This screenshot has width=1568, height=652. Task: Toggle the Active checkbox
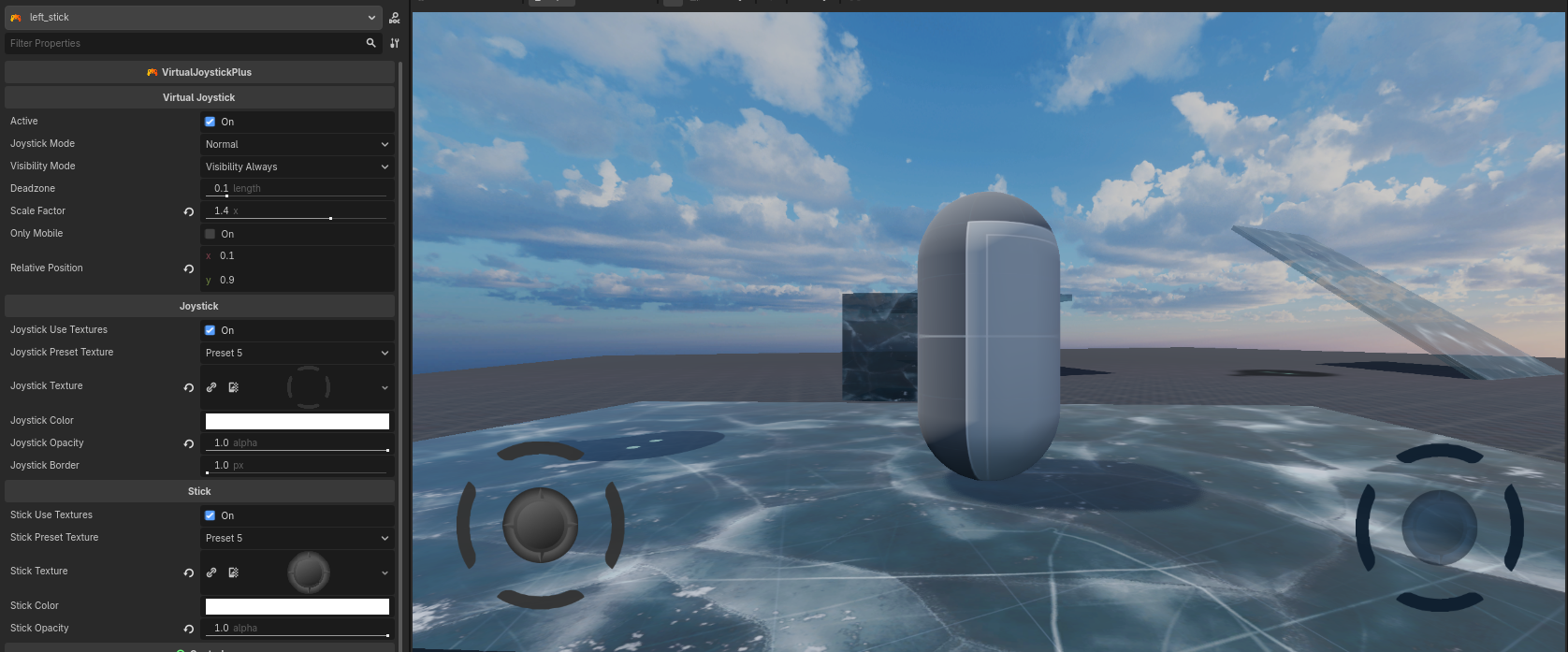(210, 122)
